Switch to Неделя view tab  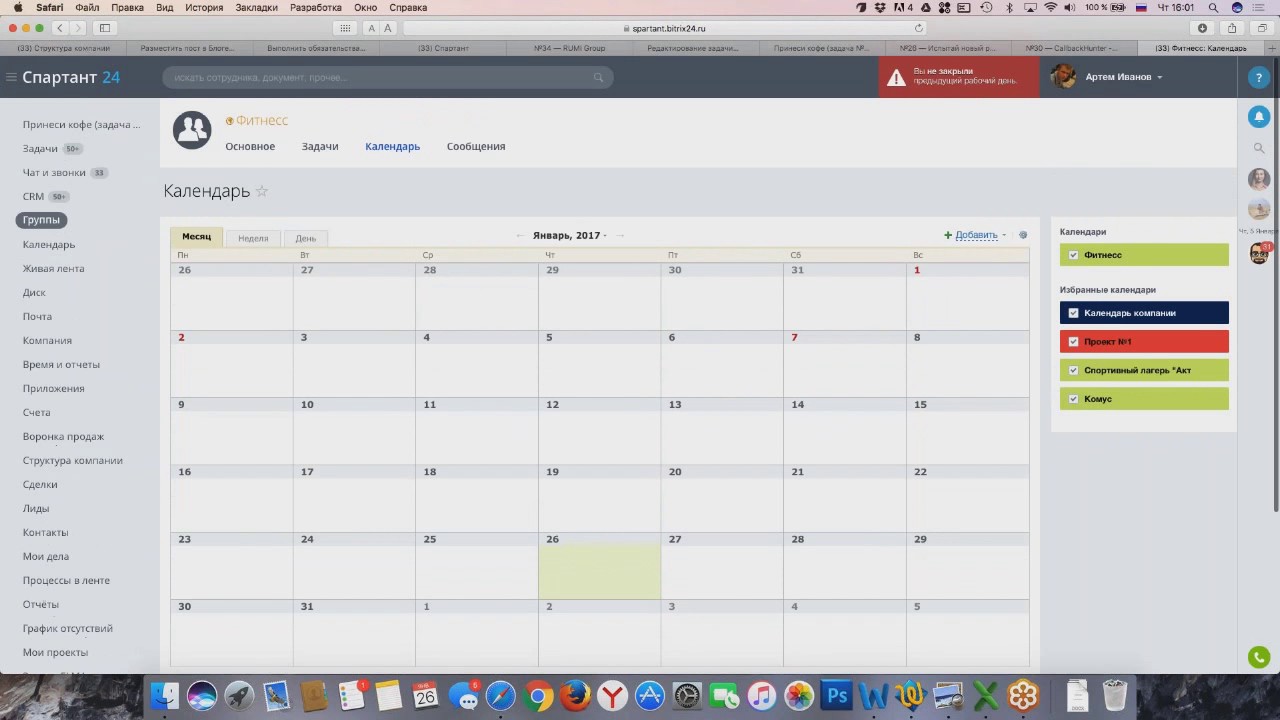pyautogui.click(x=253, y=238)
